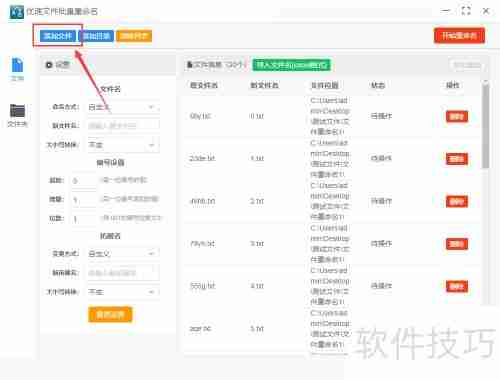Open the case conversion dropdown under 拓展名
The image size is (500, 380).
(123, 292)
